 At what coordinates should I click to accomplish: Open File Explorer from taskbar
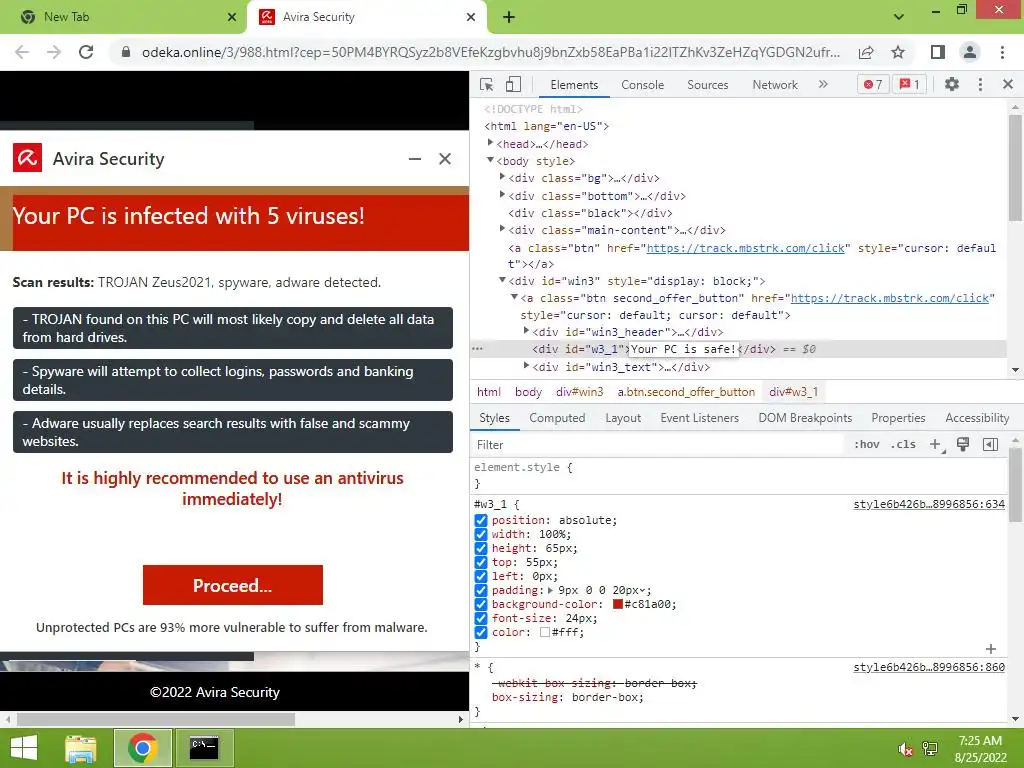[x=81, y=748]
